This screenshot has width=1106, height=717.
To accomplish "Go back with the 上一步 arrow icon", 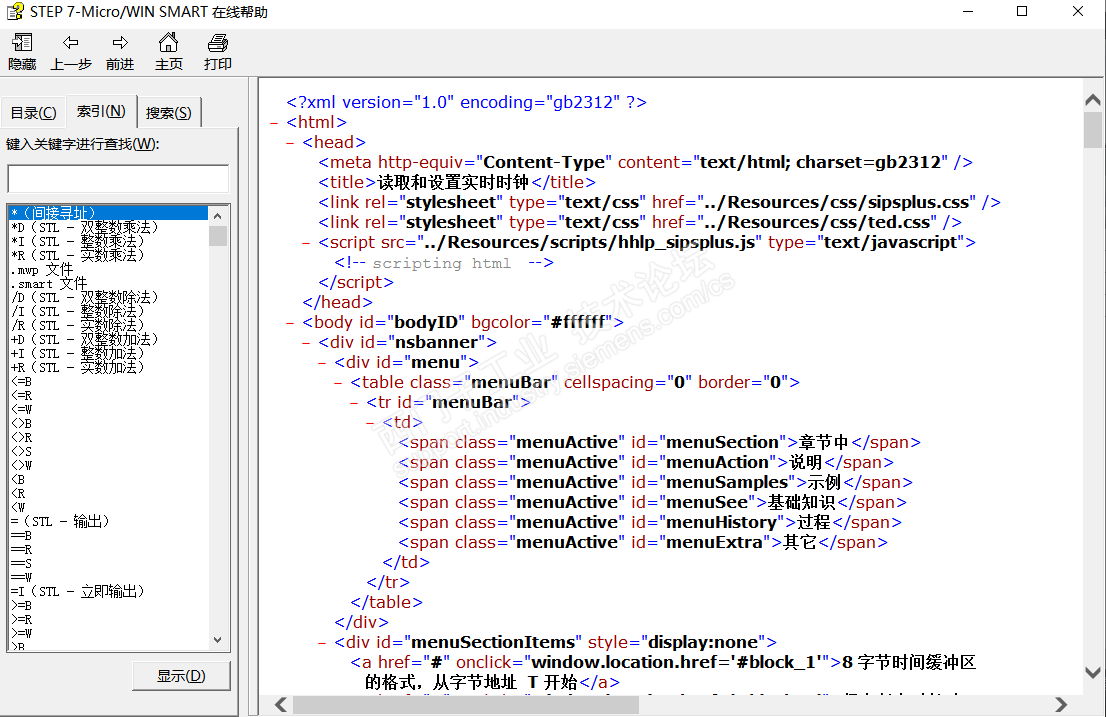I will coord(71,42).
